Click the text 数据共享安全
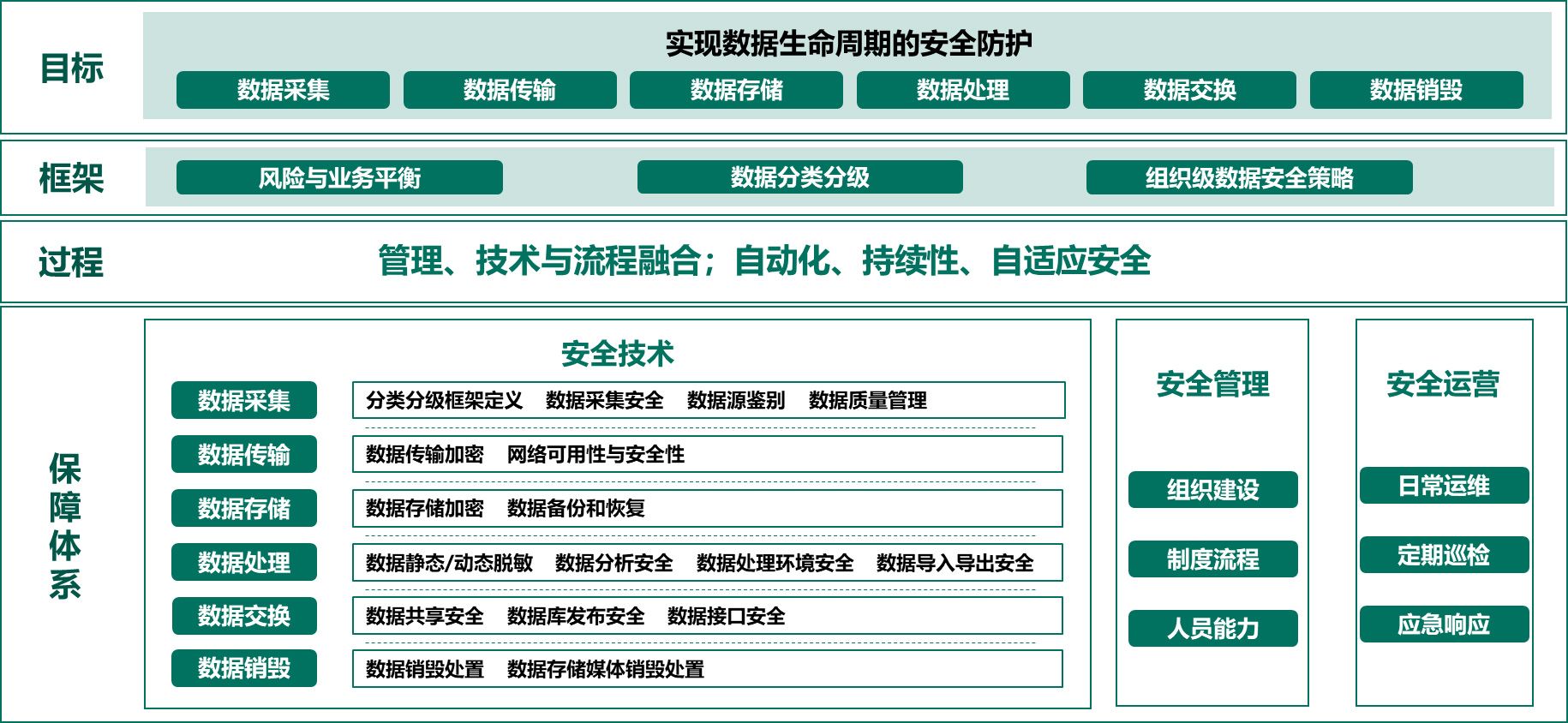This screenshot has width=1568, height=723. click(424, 616)
